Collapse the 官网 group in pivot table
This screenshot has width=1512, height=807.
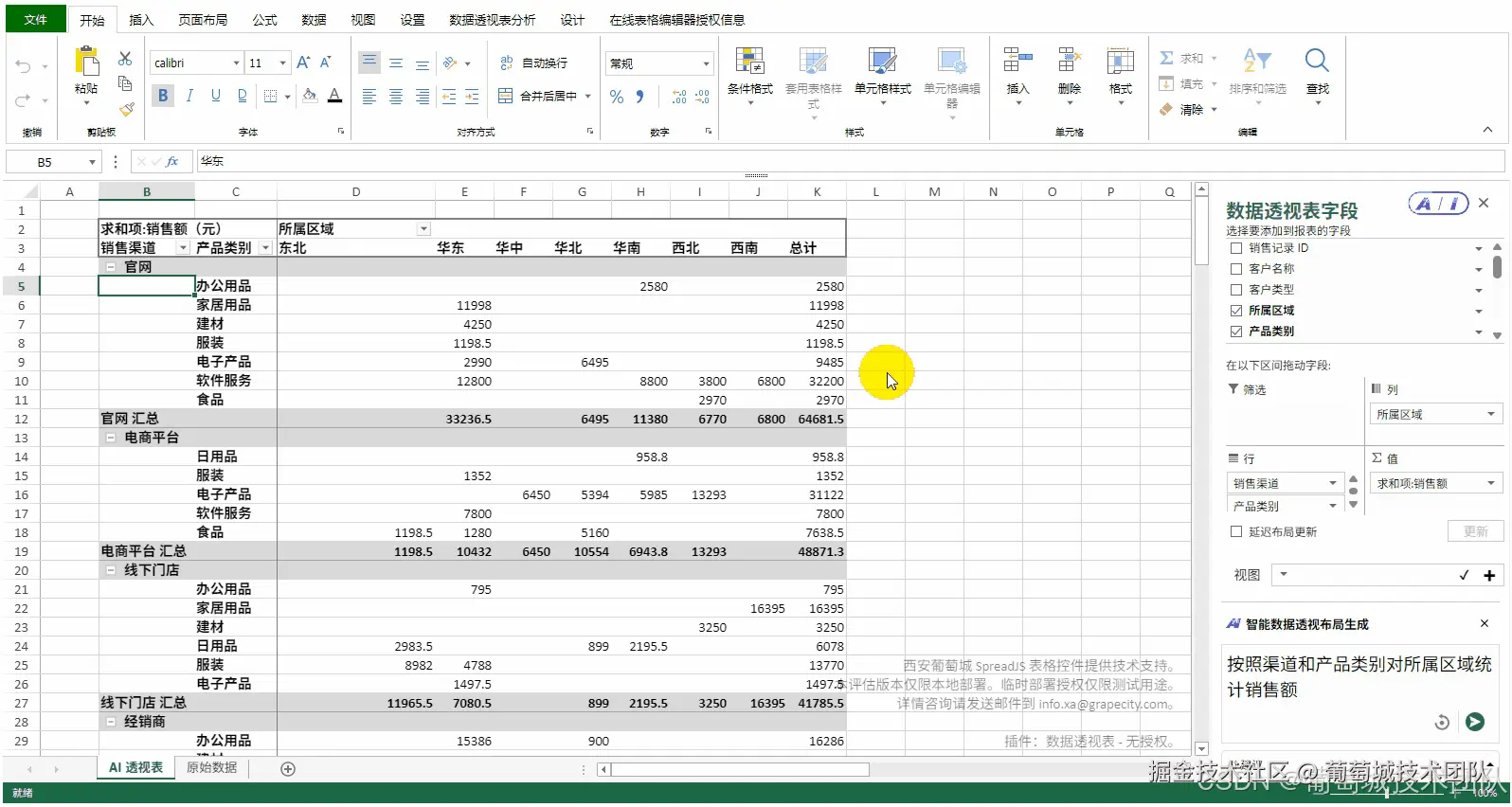click(x=111, y=267)
